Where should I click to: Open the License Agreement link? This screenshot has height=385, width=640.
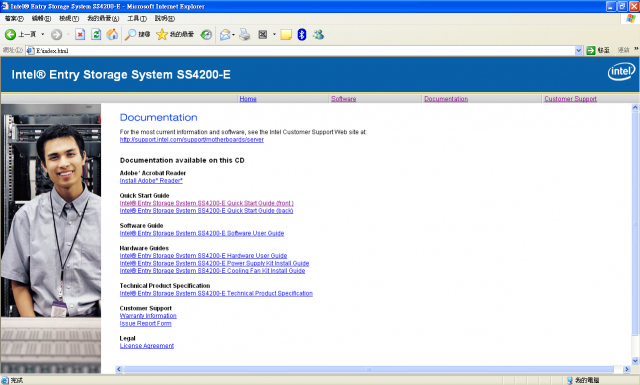tap(147, 346)
